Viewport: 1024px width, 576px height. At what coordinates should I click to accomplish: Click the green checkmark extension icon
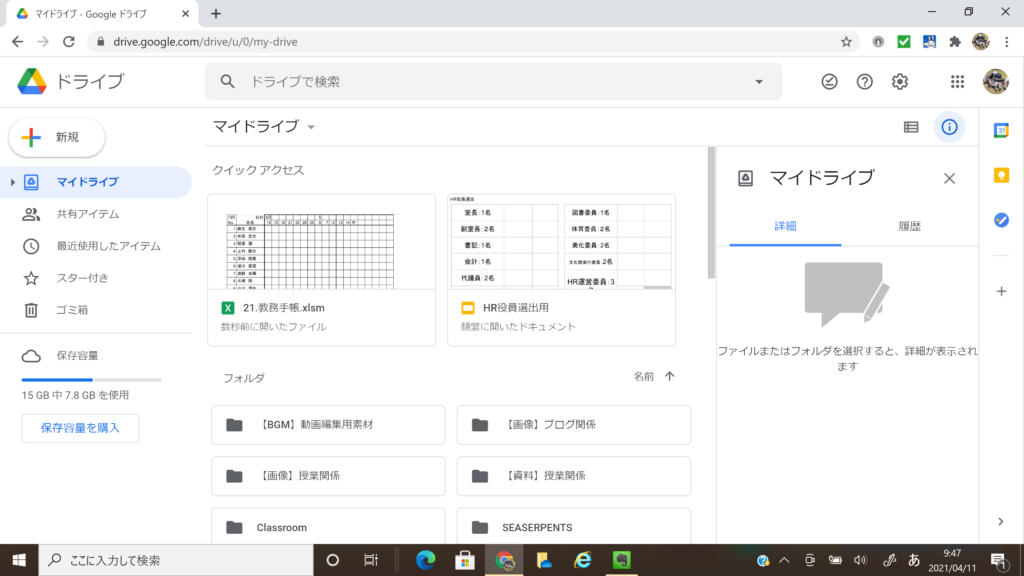point(904,42)
